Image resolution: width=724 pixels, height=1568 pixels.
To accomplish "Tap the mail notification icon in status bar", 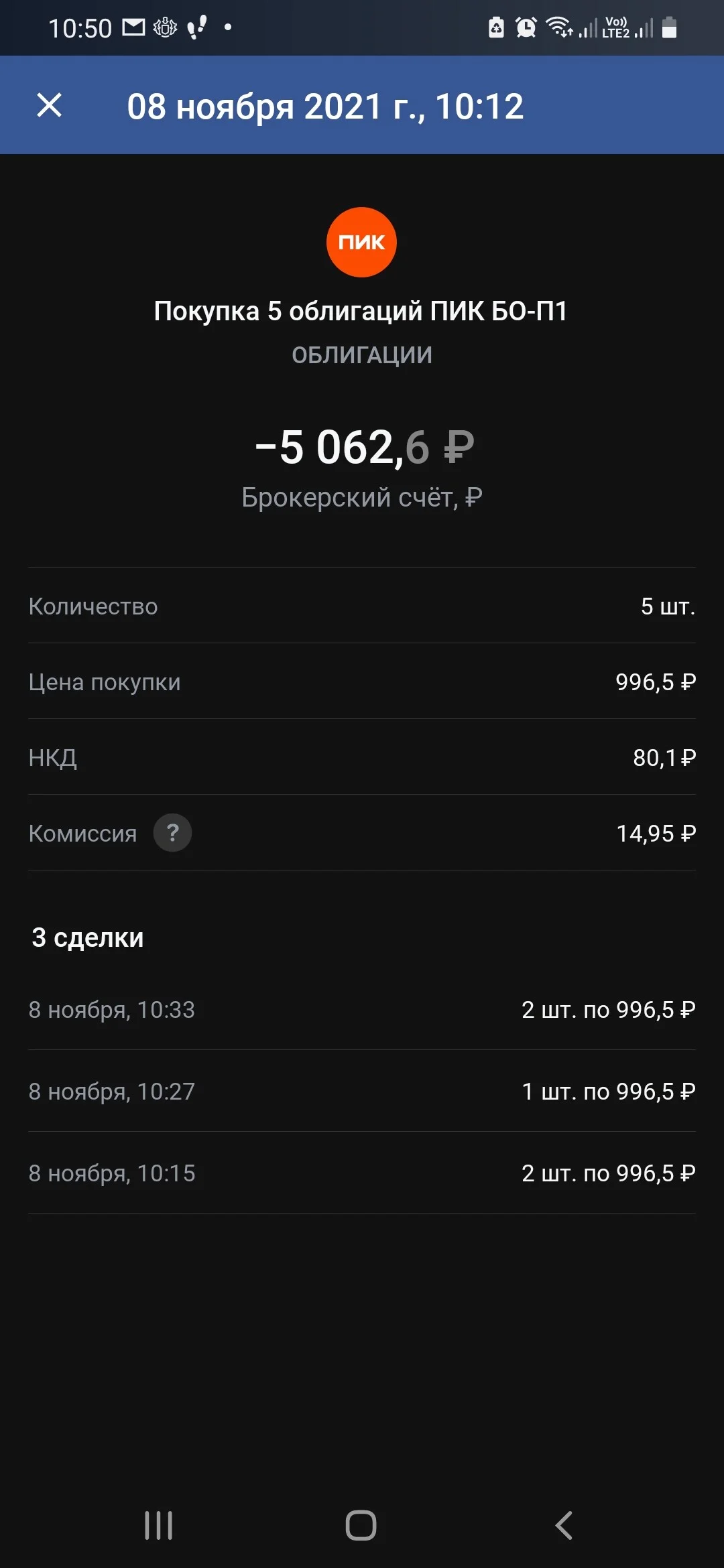I will coord(133,27).
